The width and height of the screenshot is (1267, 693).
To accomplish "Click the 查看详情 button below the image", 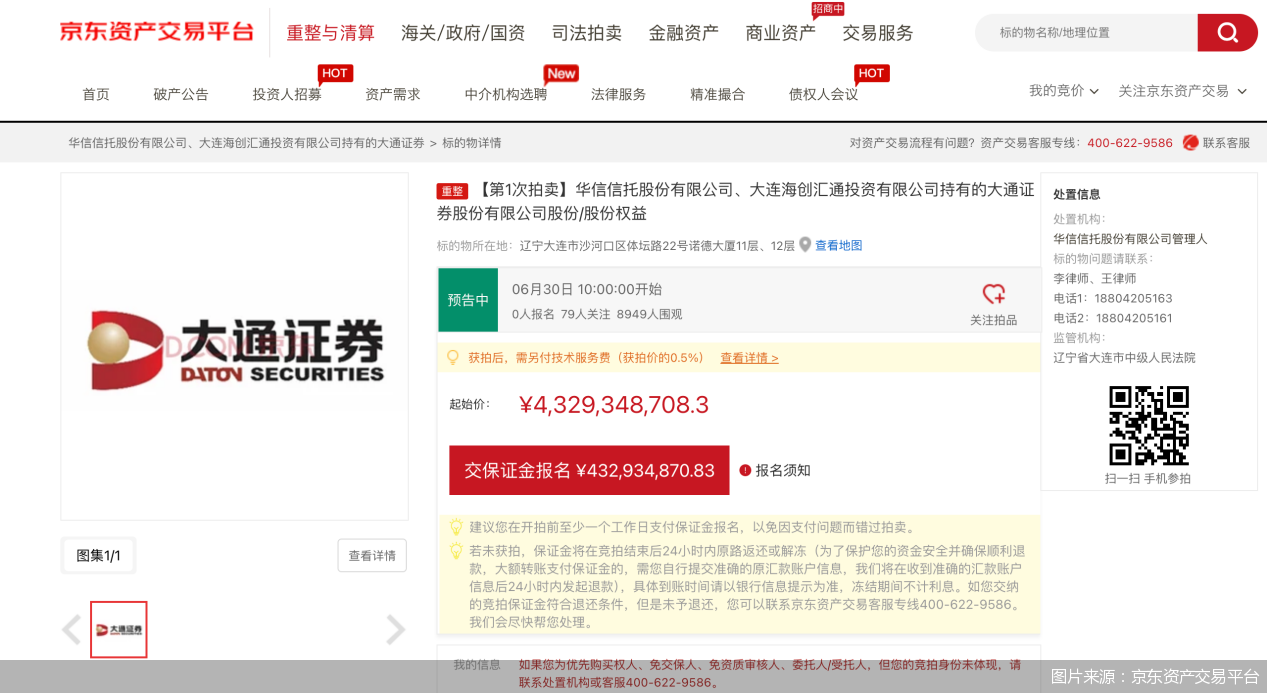I will [x=372, y=556].
